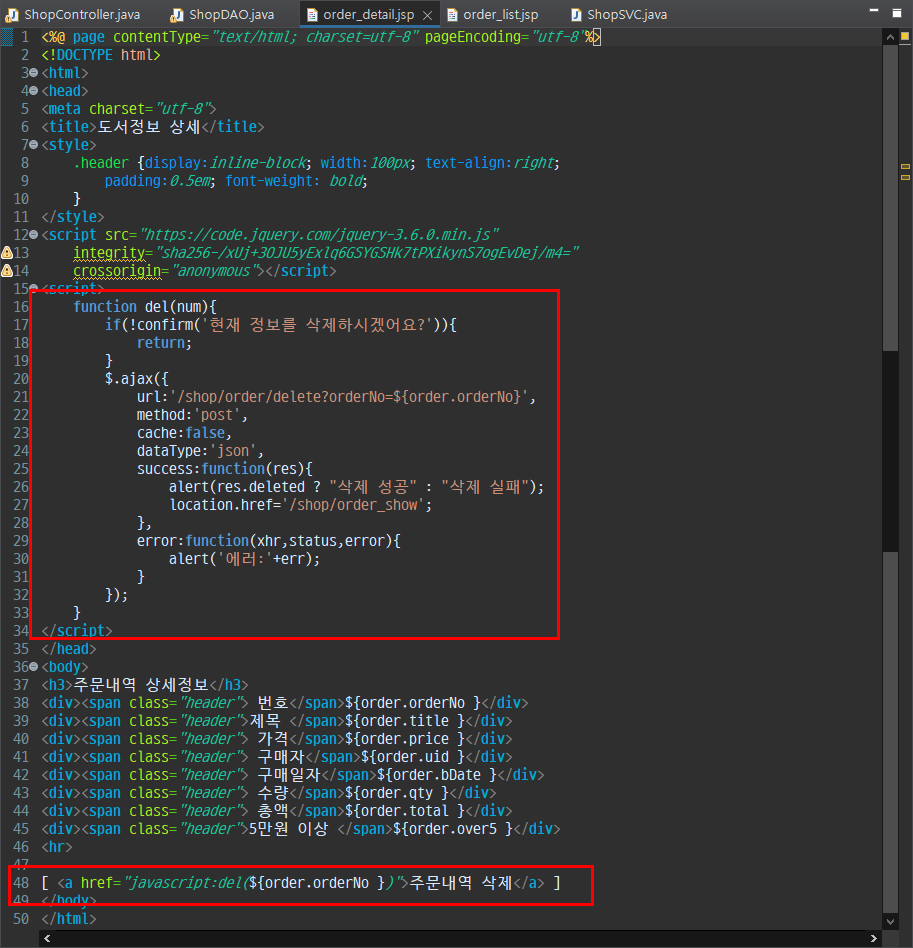Collapse the script block on line 15
Viewport: 913px width, 948px height.
point(34,288)
